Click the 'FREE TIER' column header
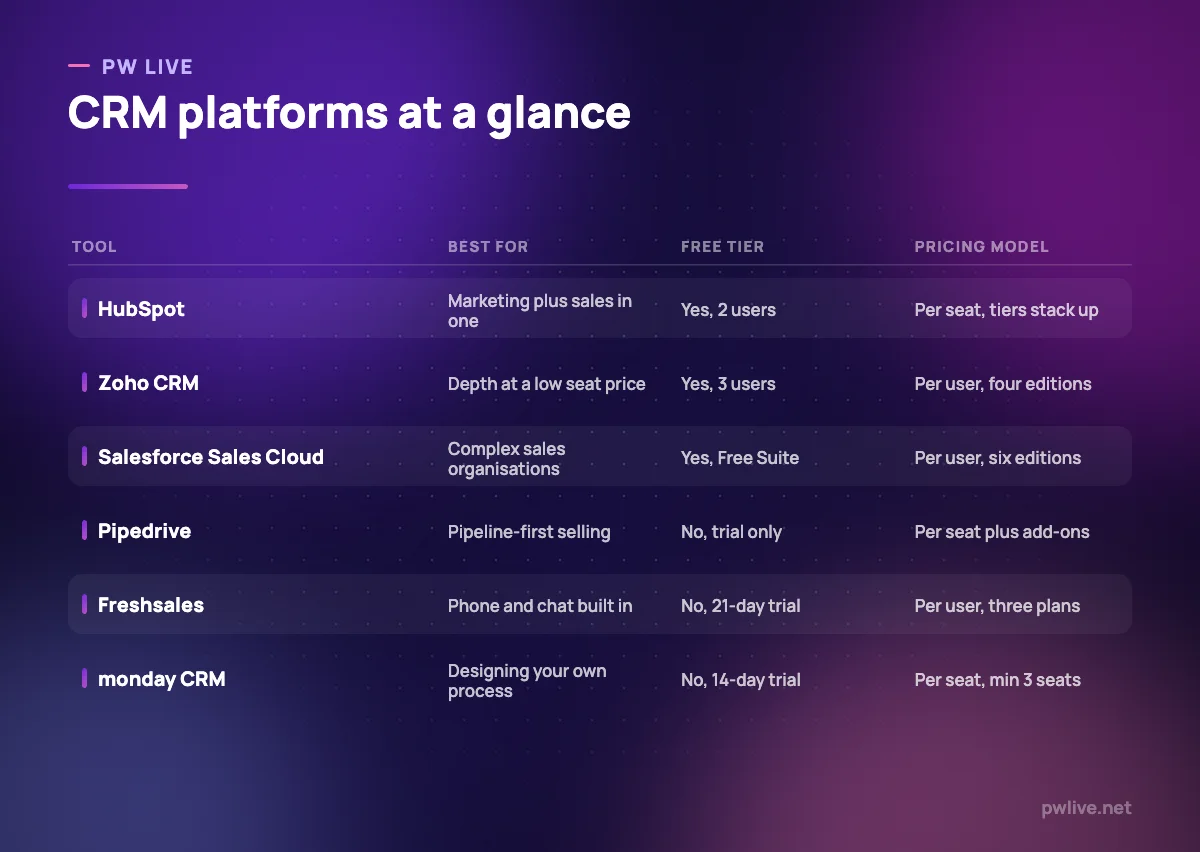Viewport: 1200px width, 852px height. click(722, 247)
